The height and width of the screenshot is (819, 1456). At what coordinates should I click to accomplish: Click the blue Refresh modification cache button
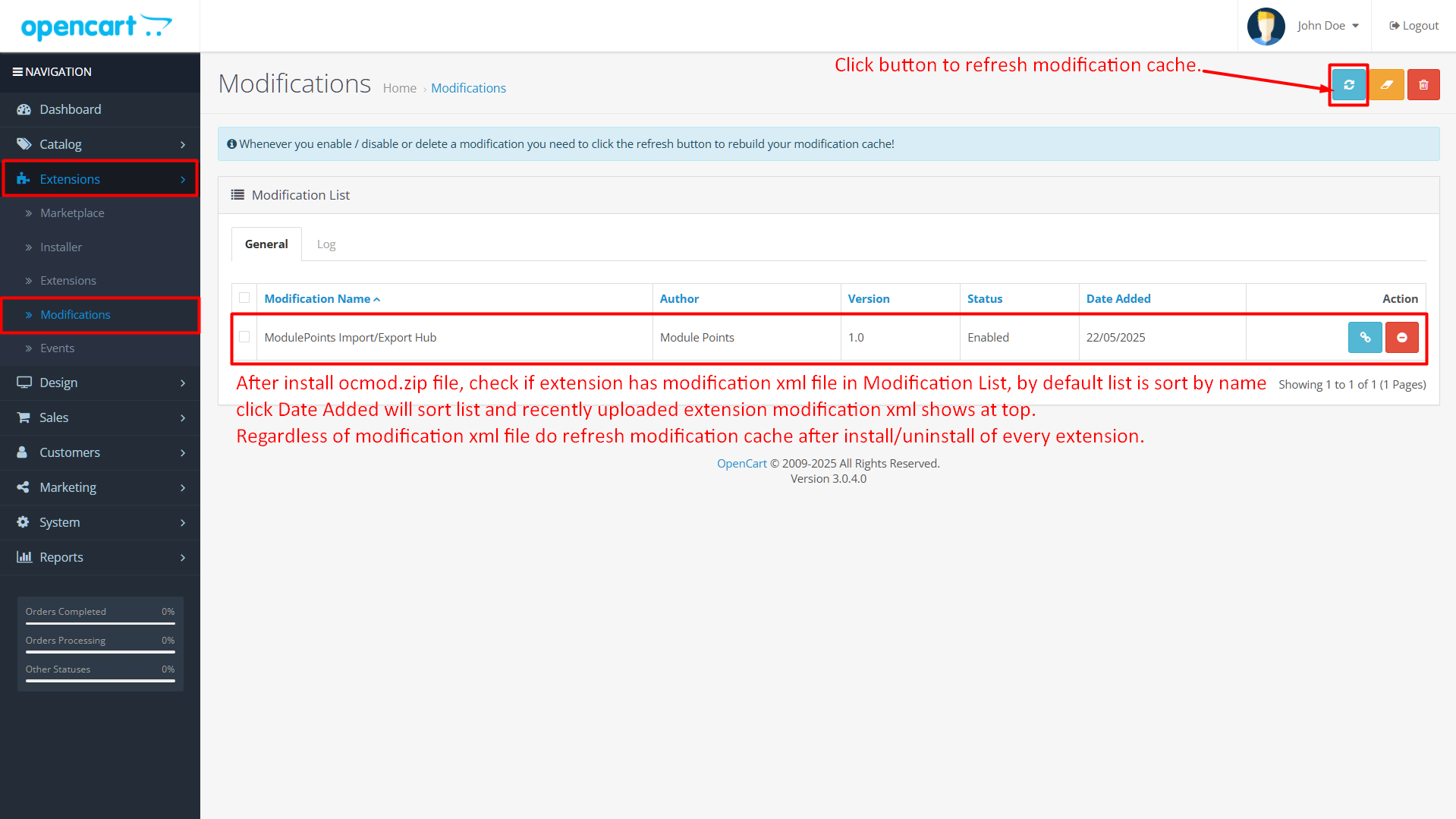tap(1348, 85)
